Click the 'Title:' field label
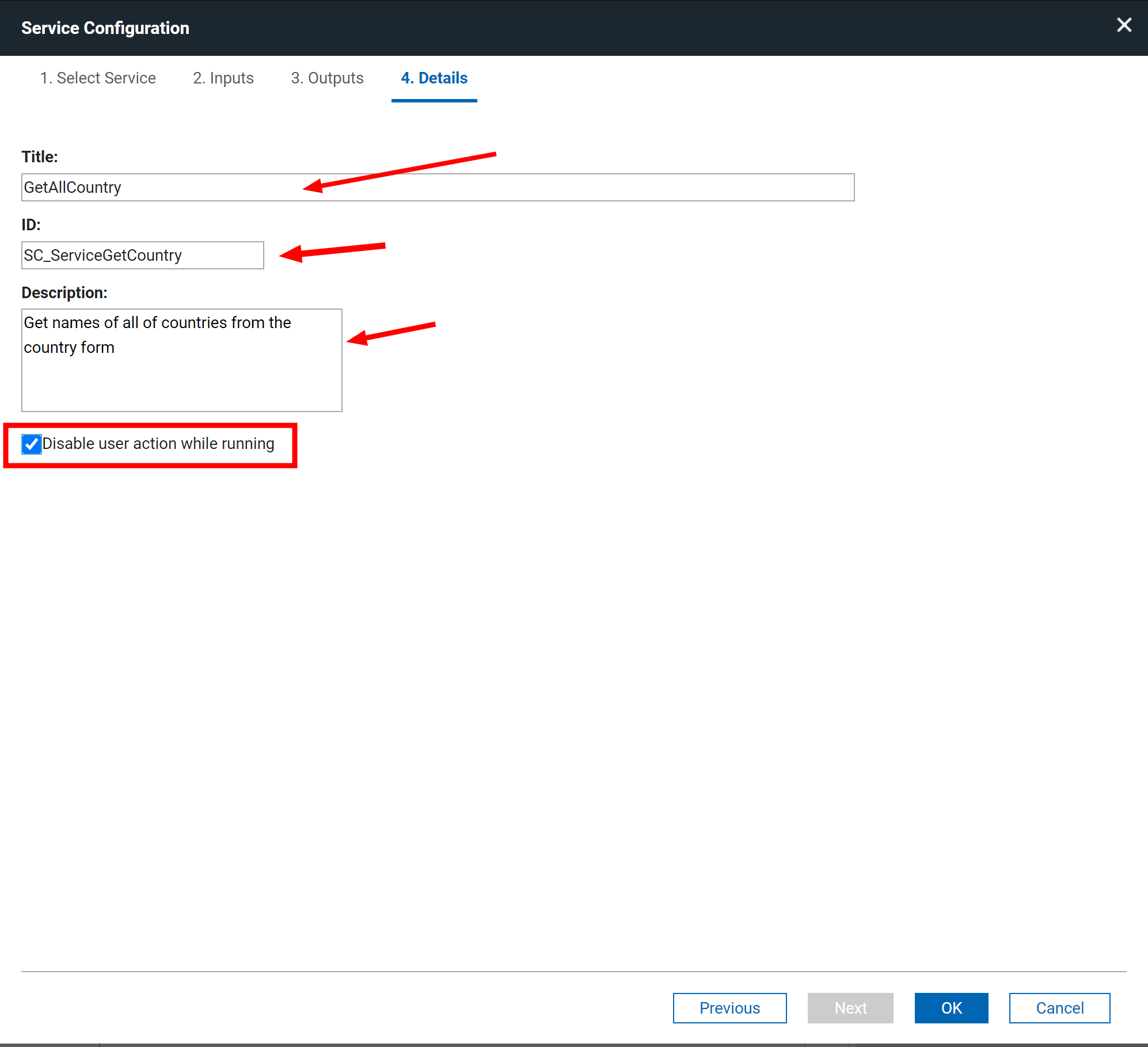 (40, 157)
